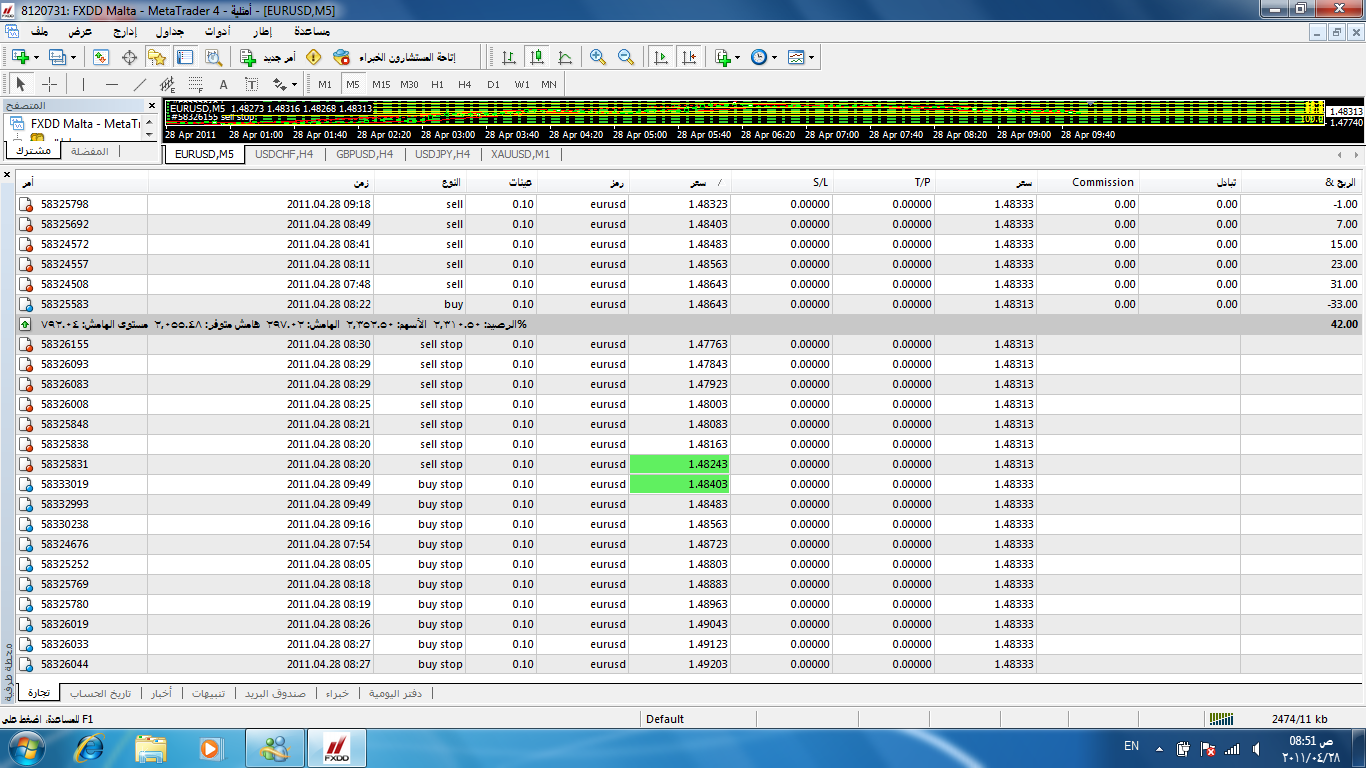Close the Navigator panel

pyautogui.click(x=152, y=105)
